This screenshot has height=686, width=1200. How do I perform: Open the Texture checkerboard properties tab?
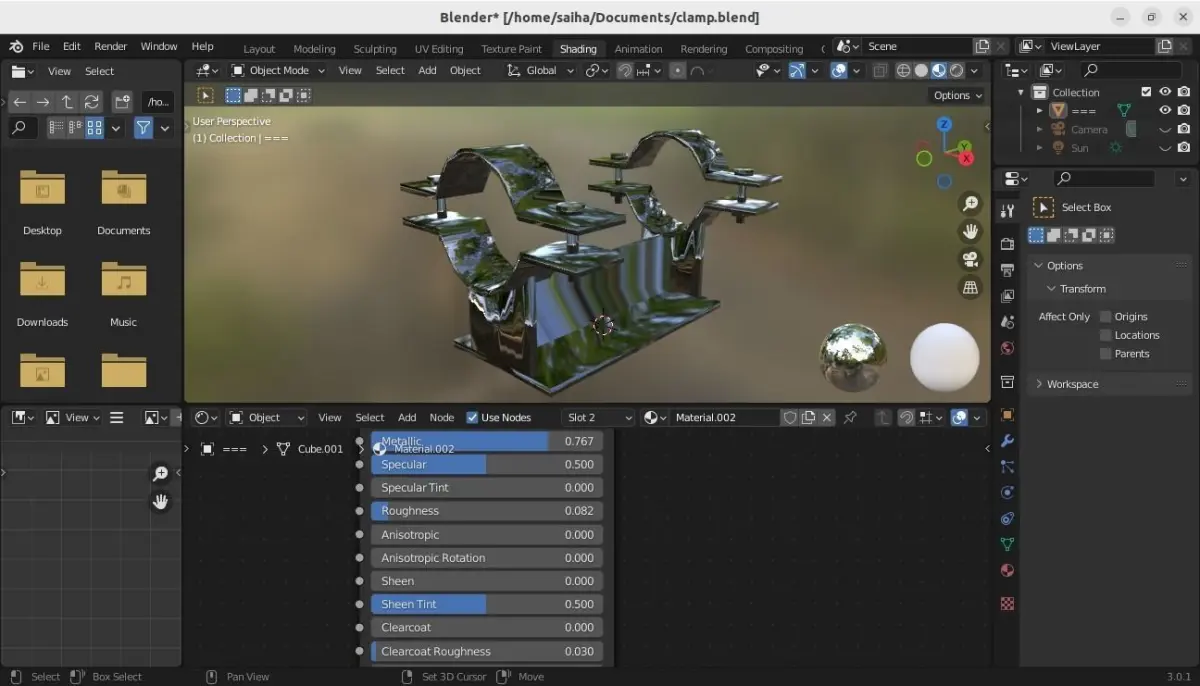1007,603
